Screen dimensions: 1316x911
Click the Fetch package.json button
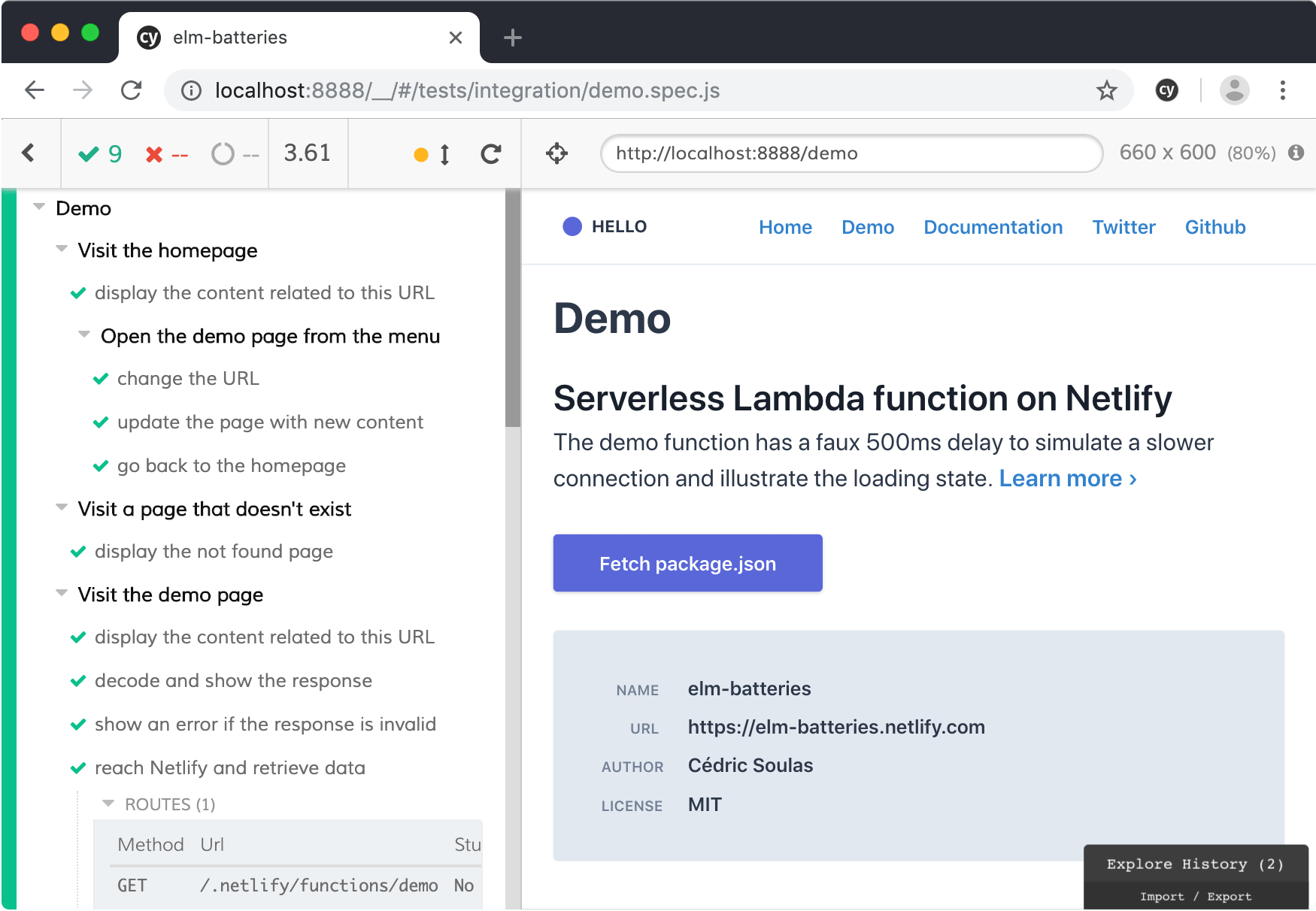(x=687, y=563)
